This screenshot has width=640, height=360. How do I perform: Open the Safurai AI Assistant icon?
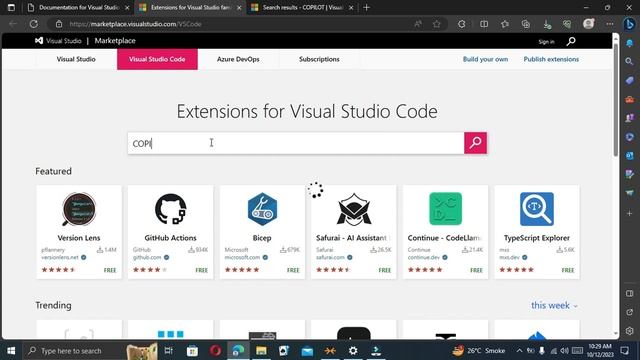(354, 209)
